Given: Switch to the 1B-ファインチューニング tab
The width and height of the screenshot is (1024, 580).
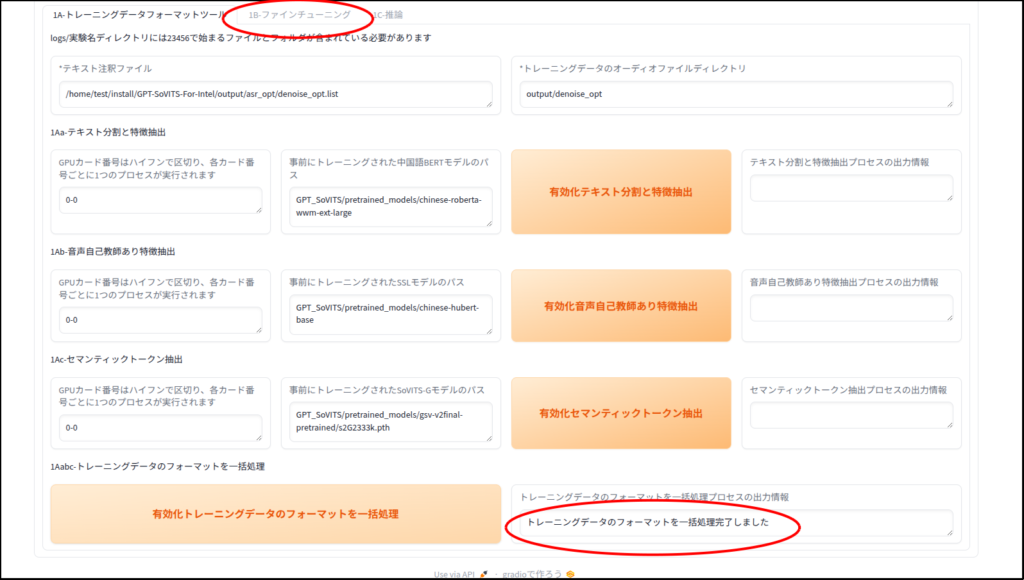Looking at the screenshot, I should [299, 16].
